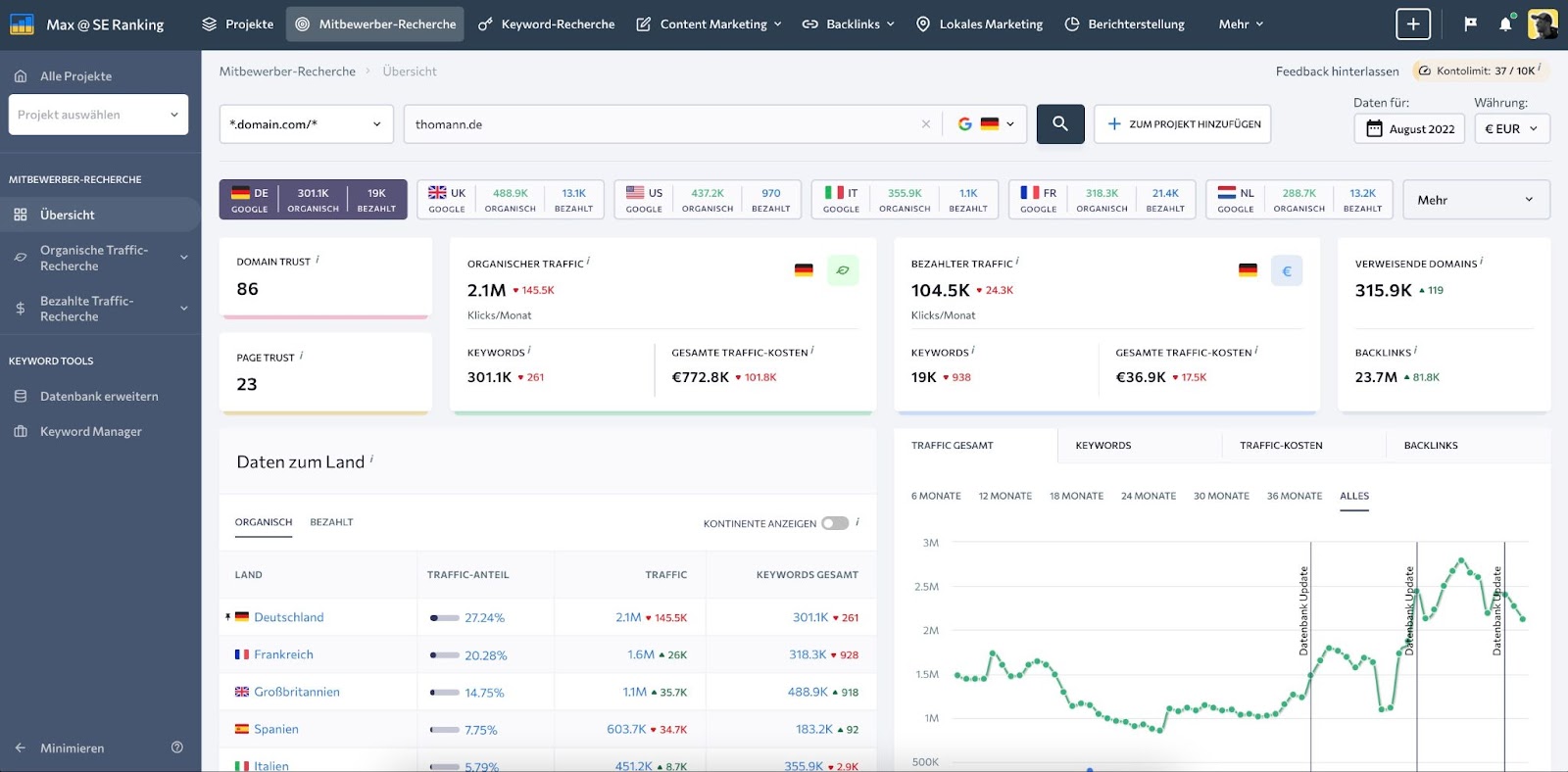This screenshot has height=772, width=1568.
Task: Open the user profile avatar
Action: 1543,24
